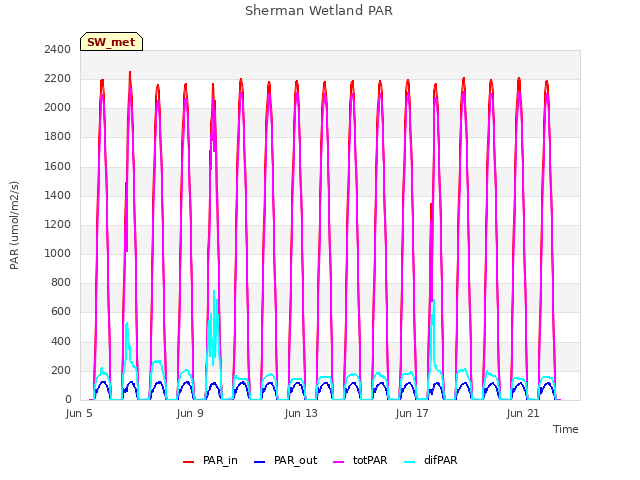Click the 2400 y-axis tick label
Viewport: 640px width, 480px height.
[58, 49]
